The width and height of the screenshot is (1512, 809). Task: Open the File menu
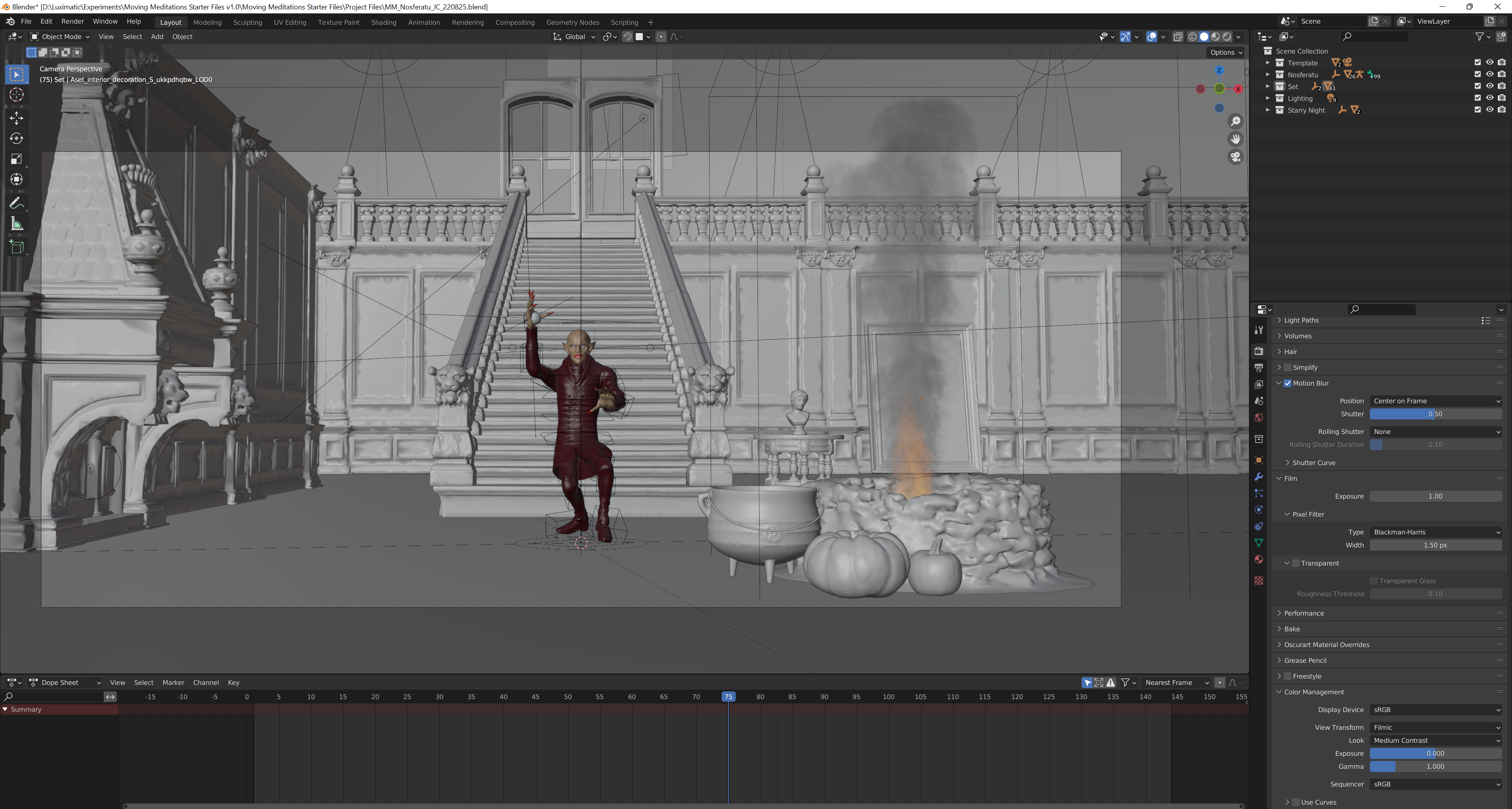coord(26,22)
